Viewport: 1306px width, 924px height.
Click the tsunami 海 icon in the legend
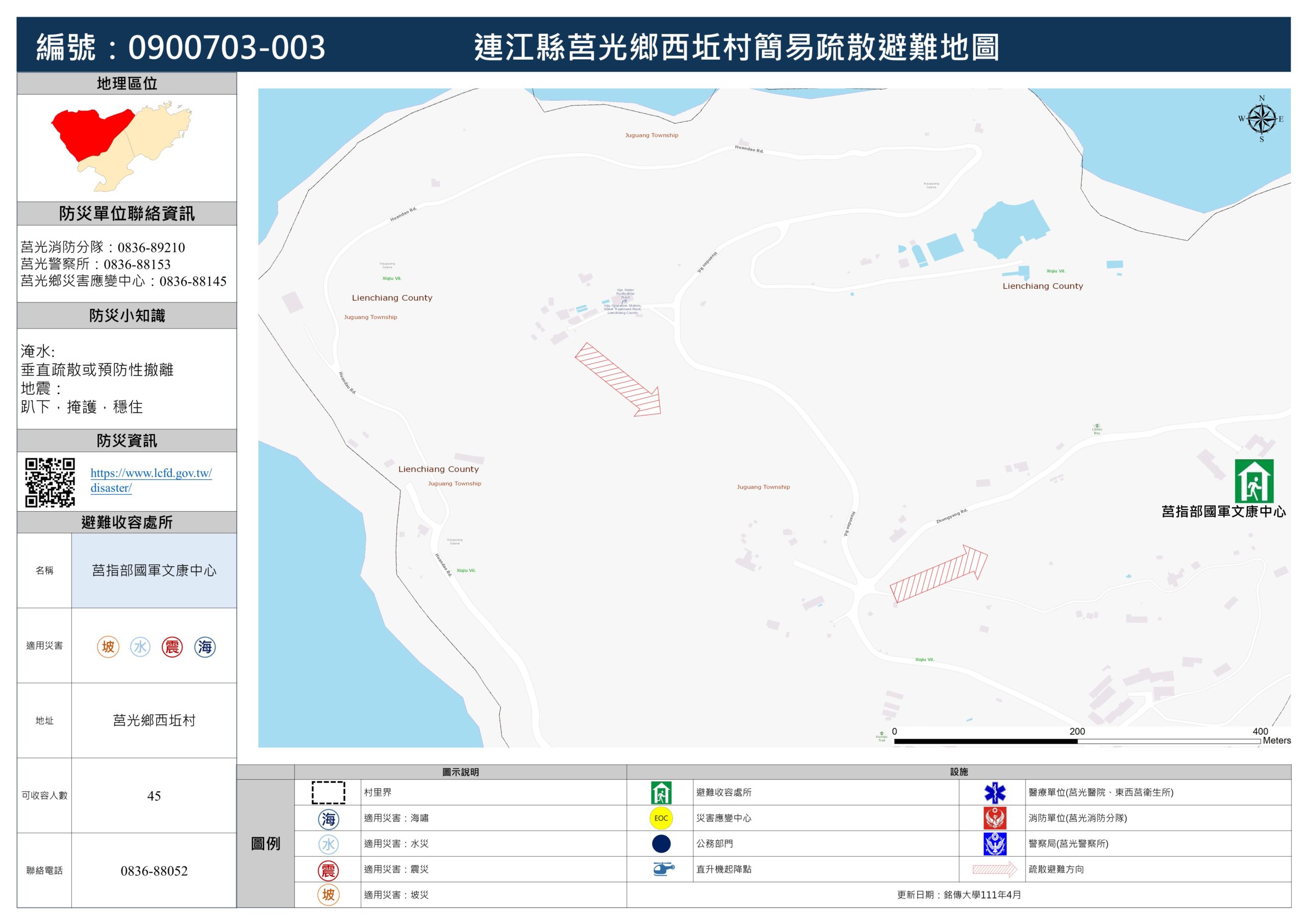(x=328, y=819)
